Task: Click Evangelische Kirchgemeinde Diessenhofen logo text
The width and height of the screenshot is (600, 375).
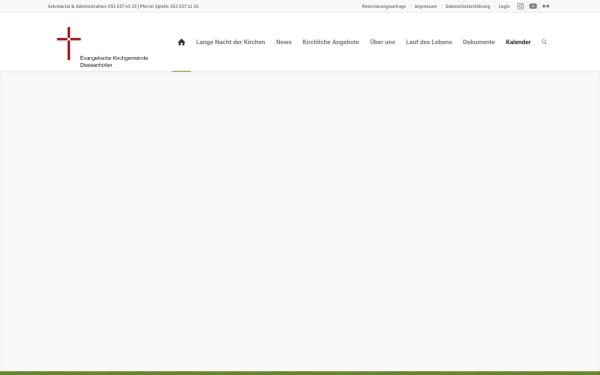Action: 114,62
